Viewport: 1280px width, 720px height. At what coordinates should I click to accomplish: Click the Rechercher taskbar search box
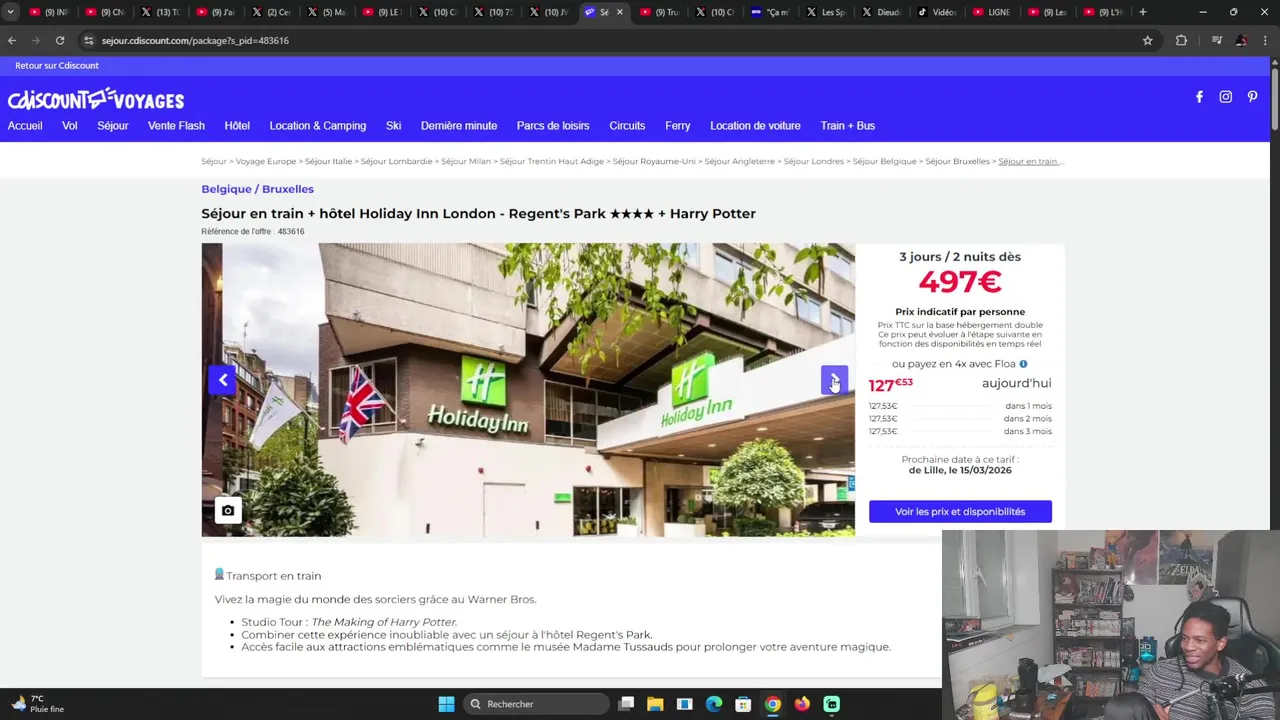537,704
